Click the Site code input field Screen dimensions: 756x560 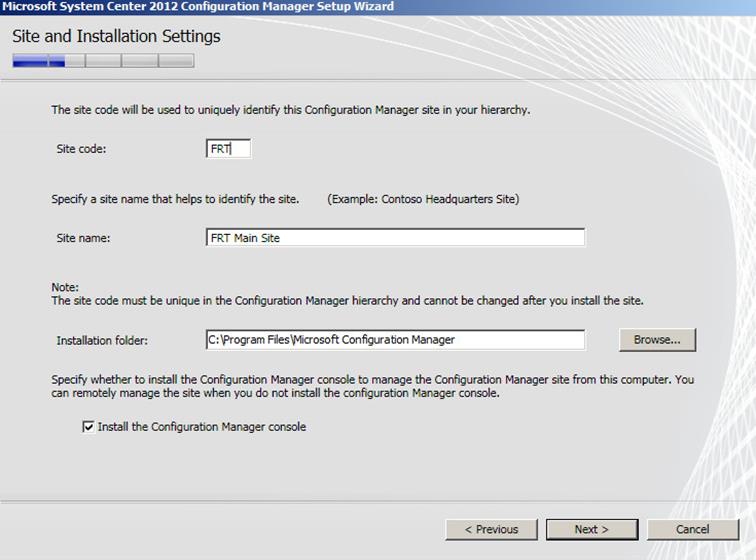[228, 149]
